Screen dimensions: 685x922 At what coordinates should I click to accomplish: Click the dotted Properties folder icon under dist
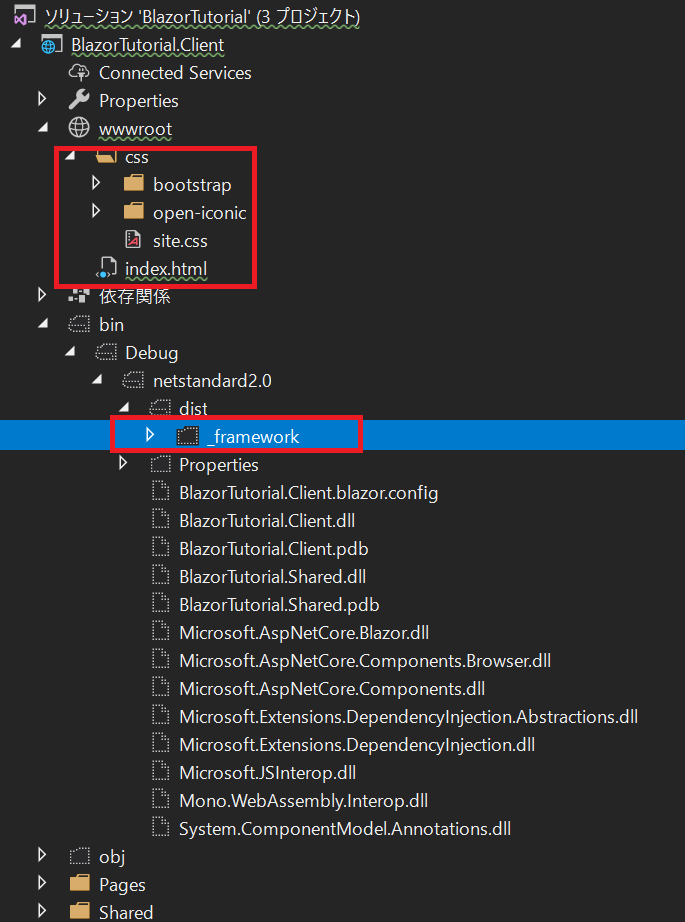(x=161, y=465)
